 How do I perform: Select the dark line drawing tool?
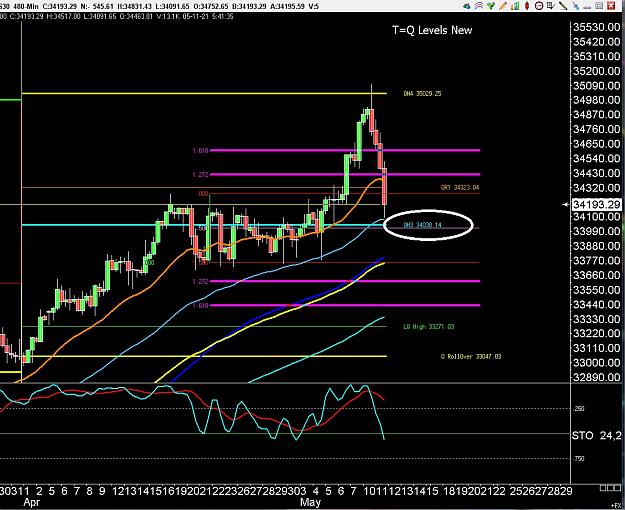point(563,6)
